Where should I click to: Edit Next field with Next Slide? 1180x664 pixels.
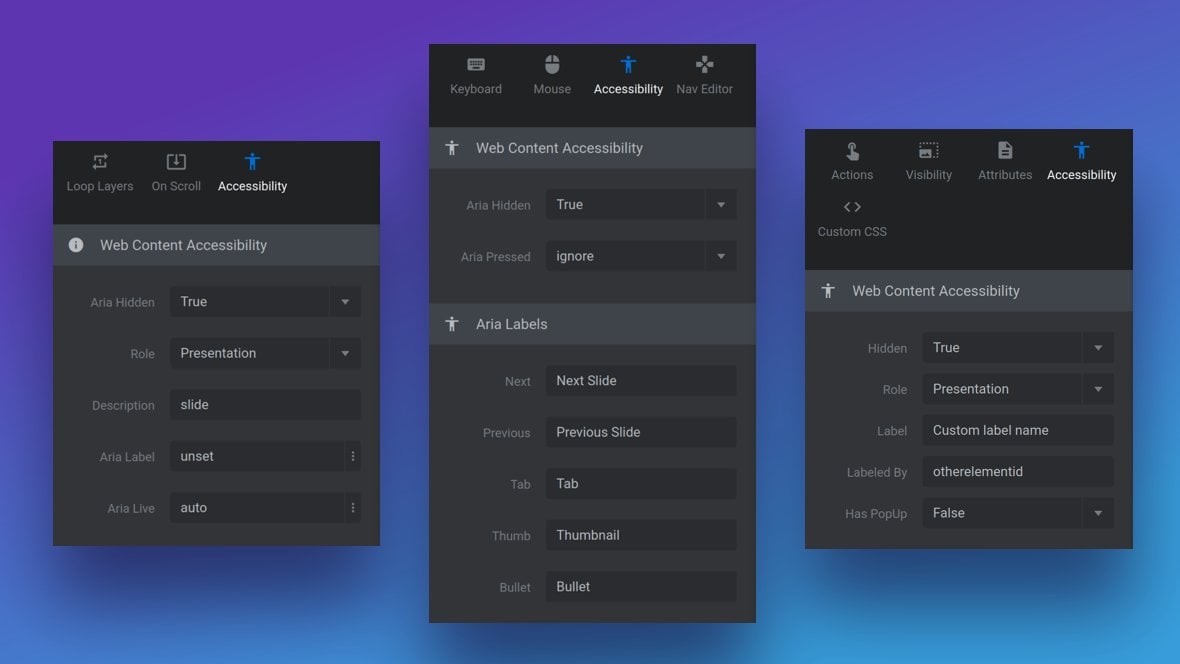(x=641, y=381)
